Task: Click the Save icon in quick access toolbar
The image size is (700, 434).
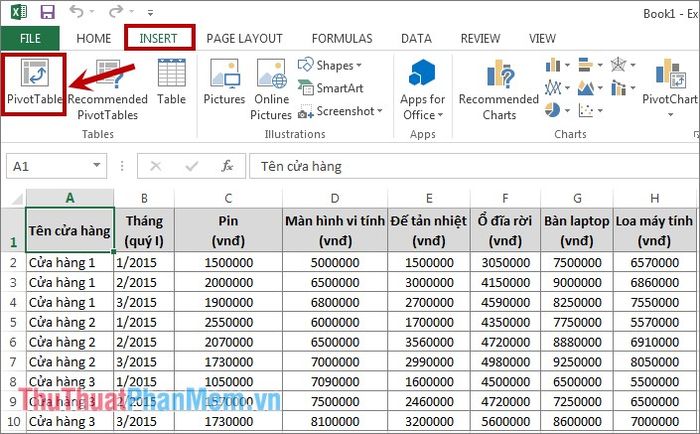Action: (x=46, y=13)
